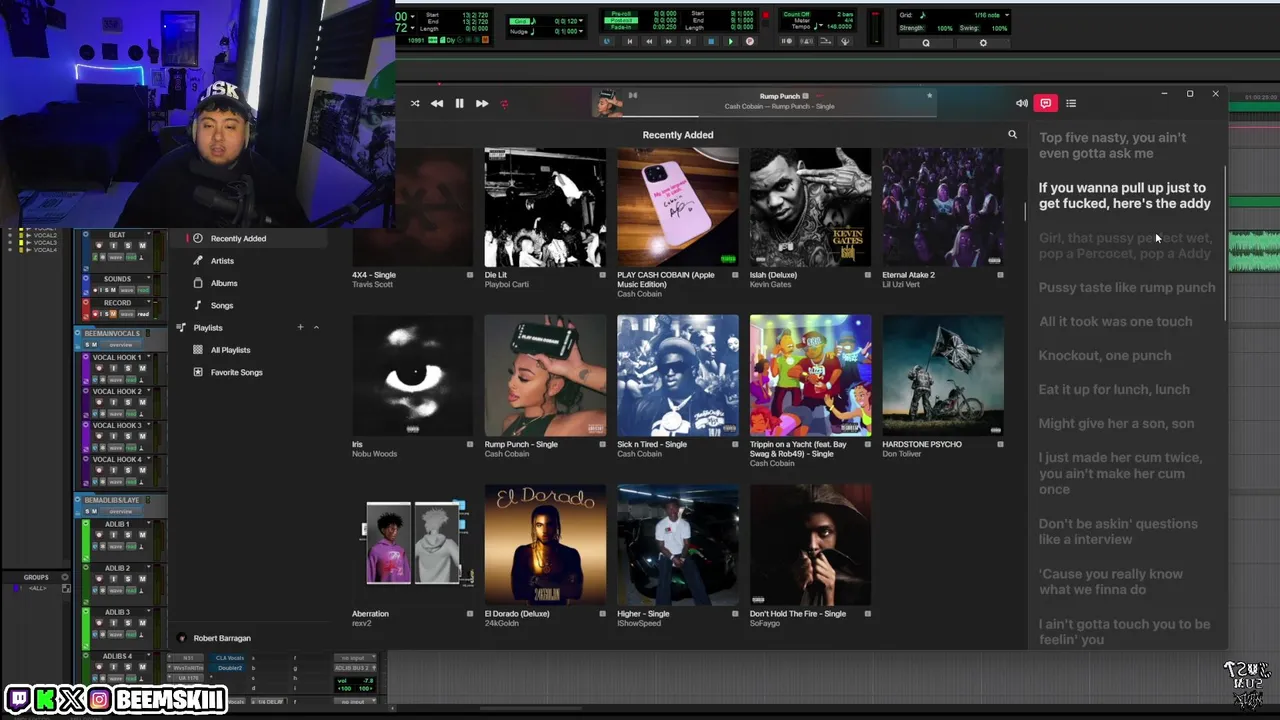
Task: Open VOCAL HOOK 3 track dropdown arrow
Action: tap(149, 425)
